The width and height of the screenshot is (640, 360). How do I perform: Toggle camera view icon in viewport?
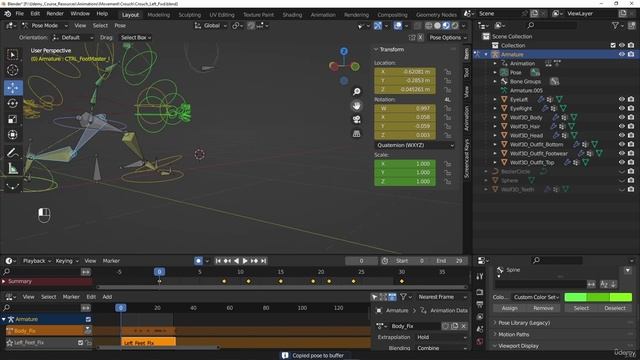(x=356, y=120)
